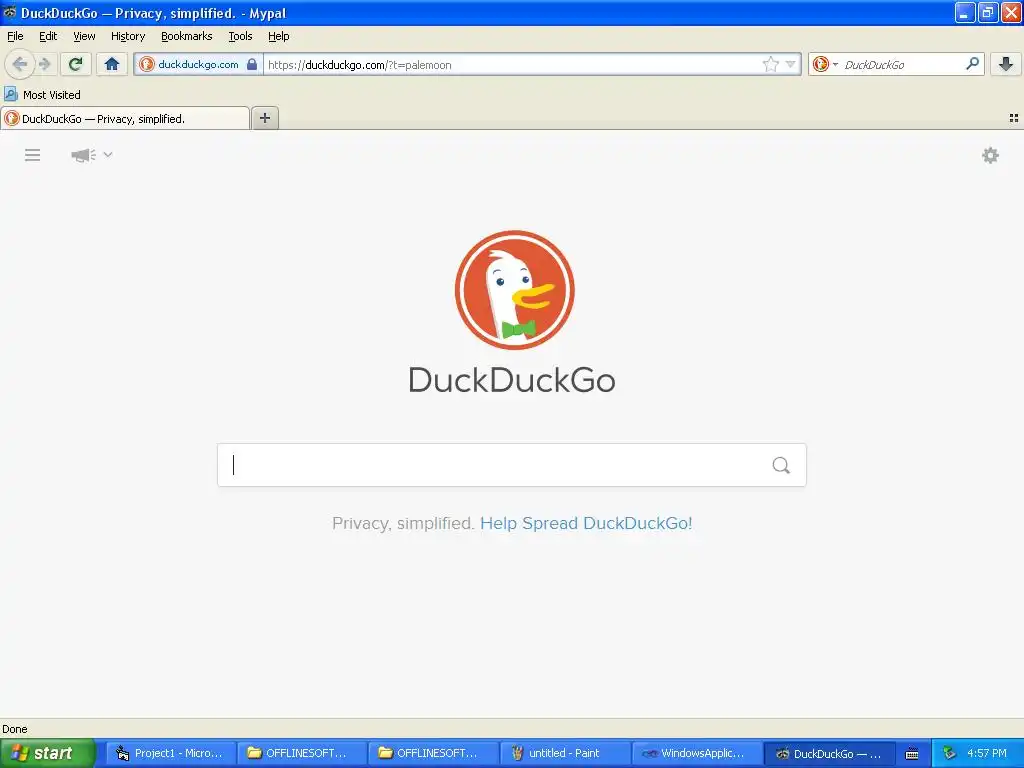Switch to untitled - Paint taskbar window
Viewport: 1024px width, 768px height.
[566, 753]
